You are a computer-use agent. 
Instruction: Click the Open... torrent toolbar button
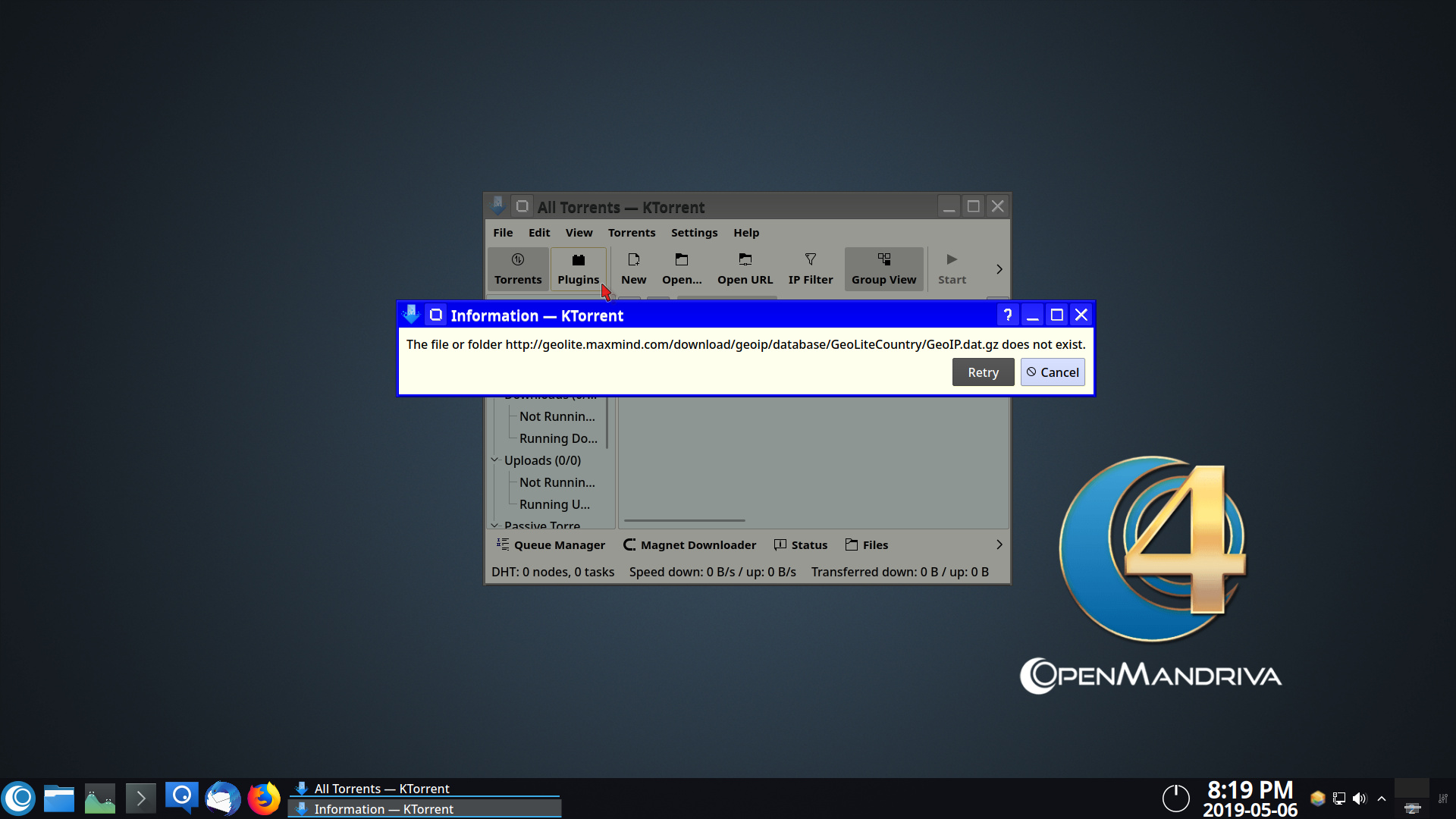tap(682, 269)
